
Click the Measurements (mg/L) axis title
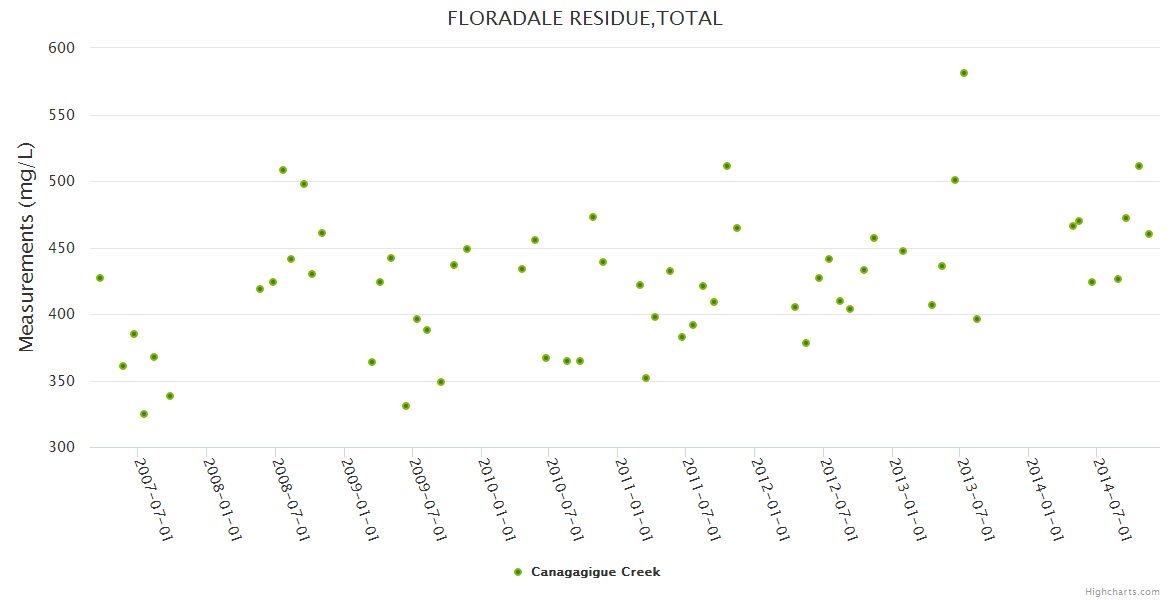[27, 247]
